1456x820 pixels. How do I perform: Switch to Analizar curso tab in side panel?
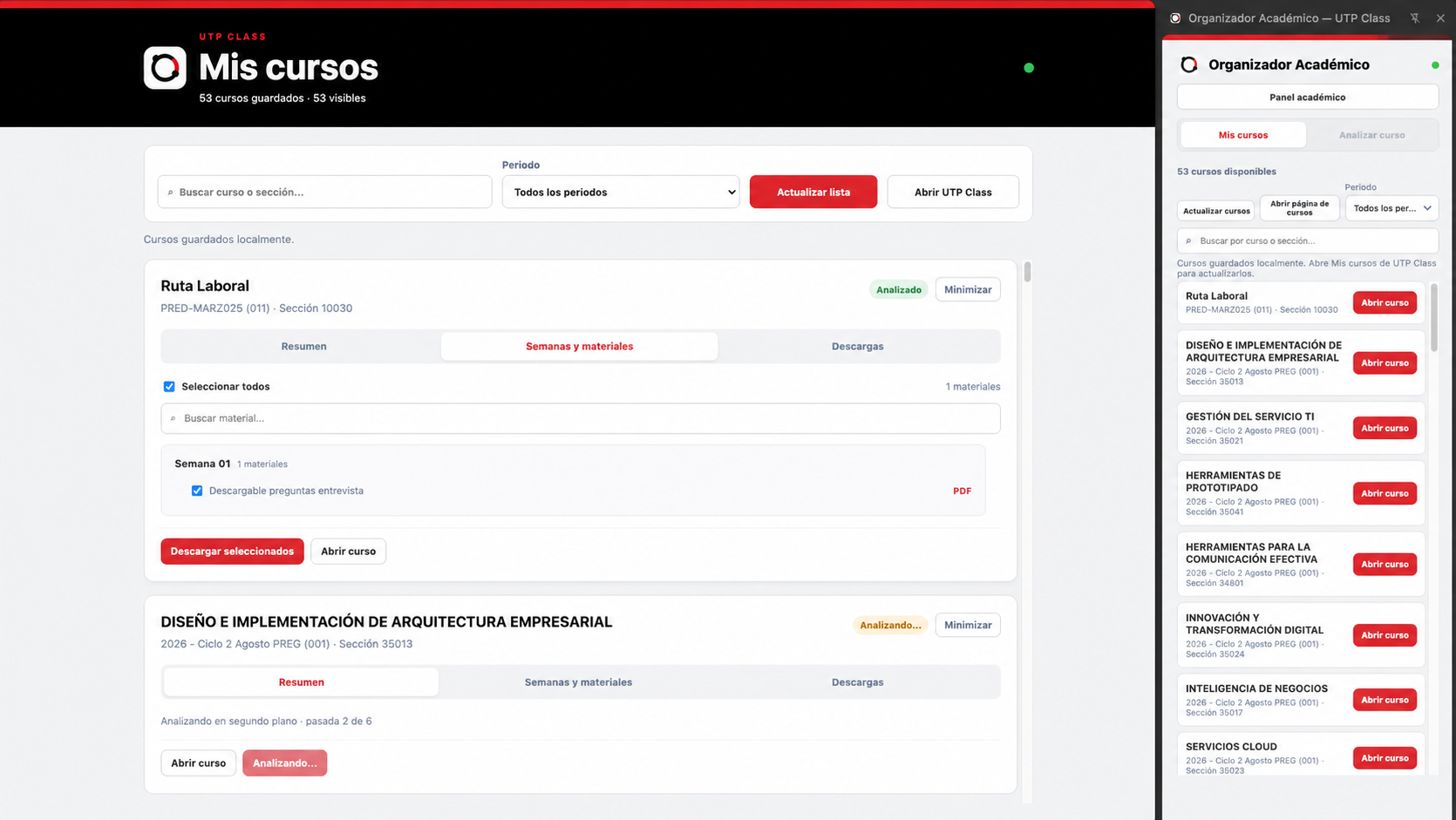coord(1372,135)
